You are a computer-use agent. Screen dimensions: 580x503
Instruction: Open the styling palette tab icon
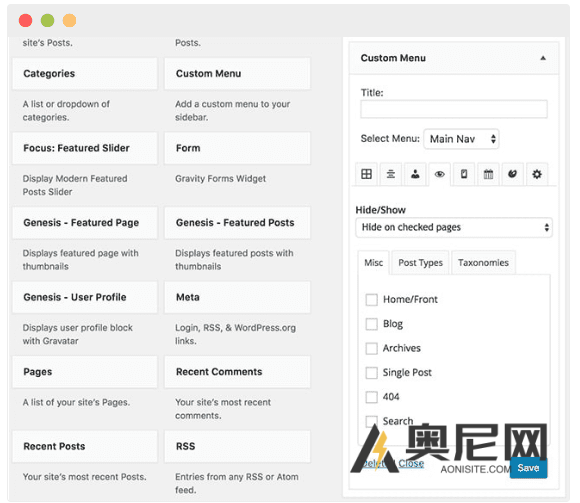coord(512,174)
